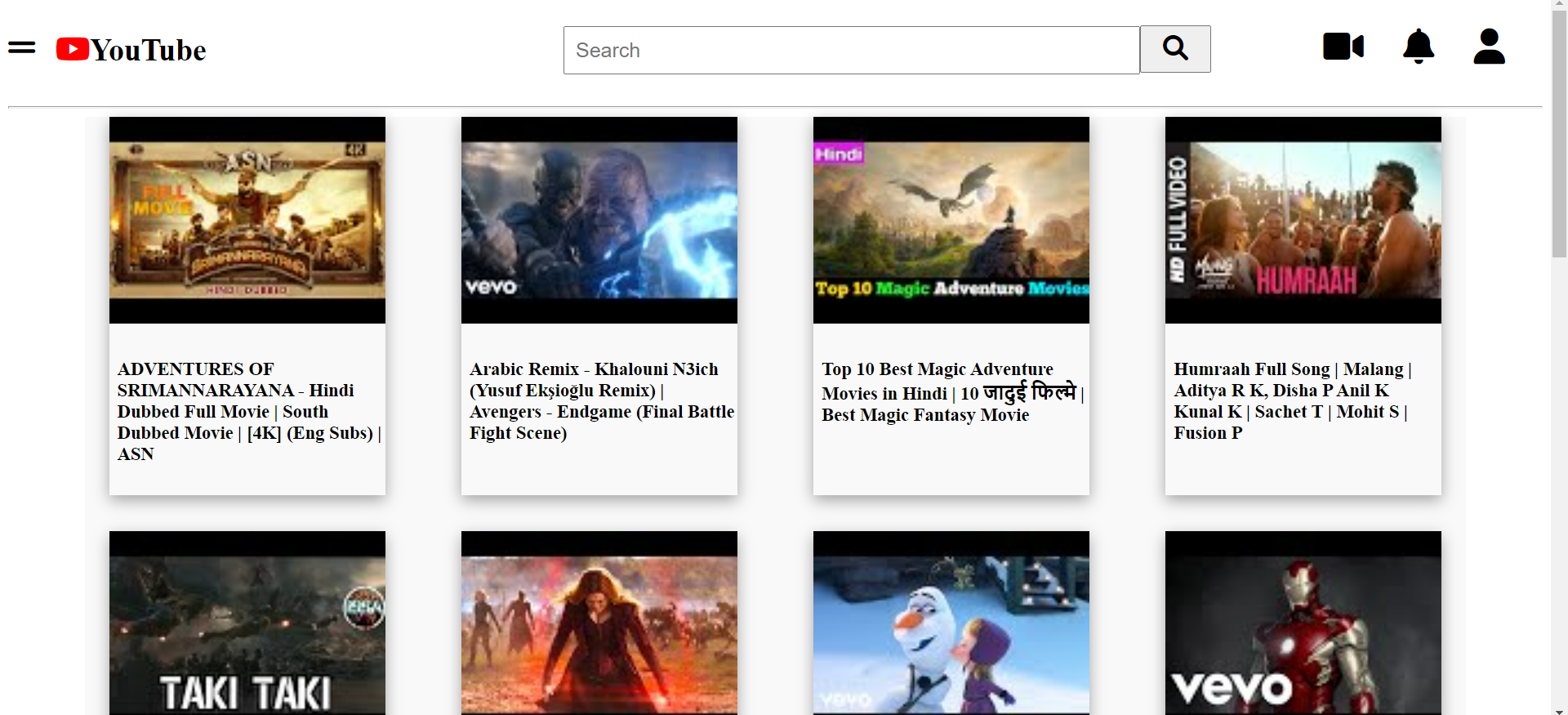Open the Taki Taki video thumbnail
The height and width of the screenshot is (715, 1568).
point(247,623)
